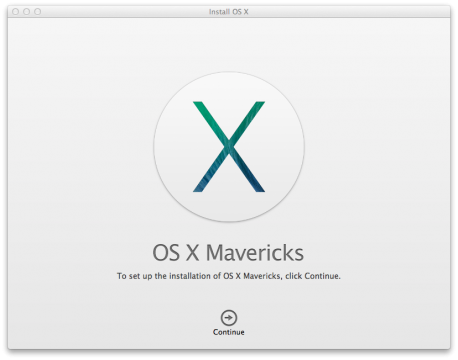Image resolution: width=458 pixels, height=360 pixels.
Task: Click the Continue arrow icon
Action: coord(229,318)
